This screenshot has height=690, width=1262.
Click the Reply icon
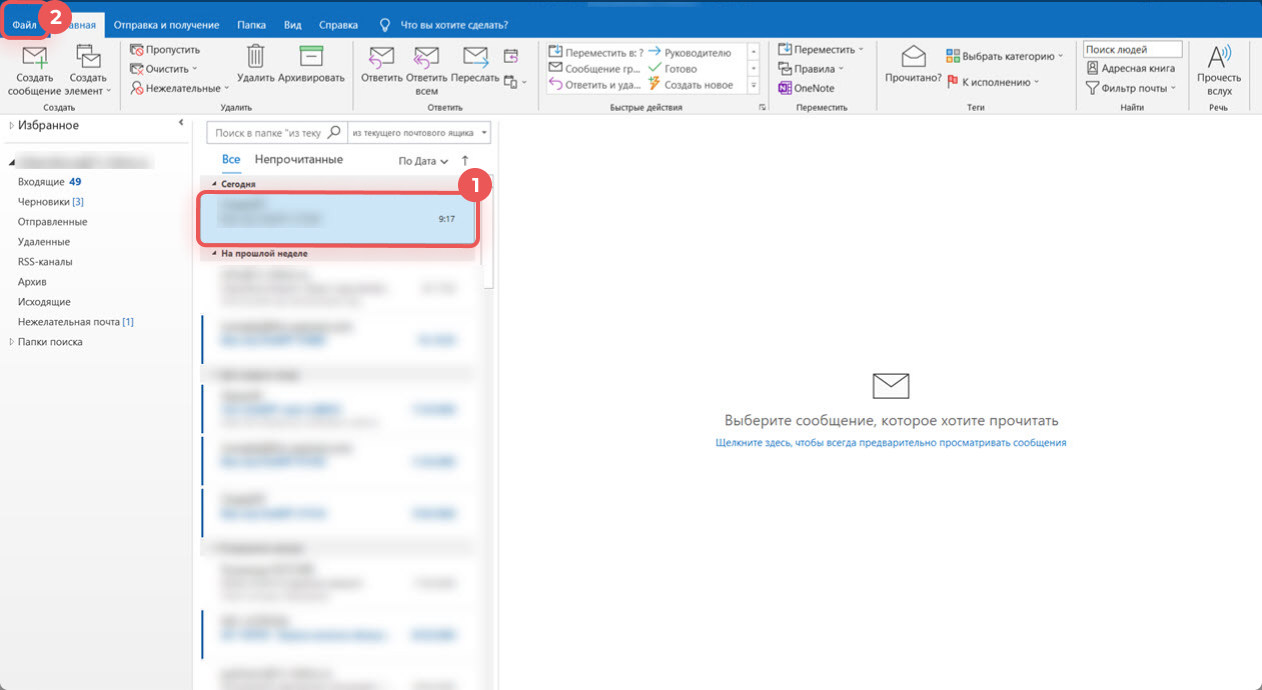tap(381, 57)
